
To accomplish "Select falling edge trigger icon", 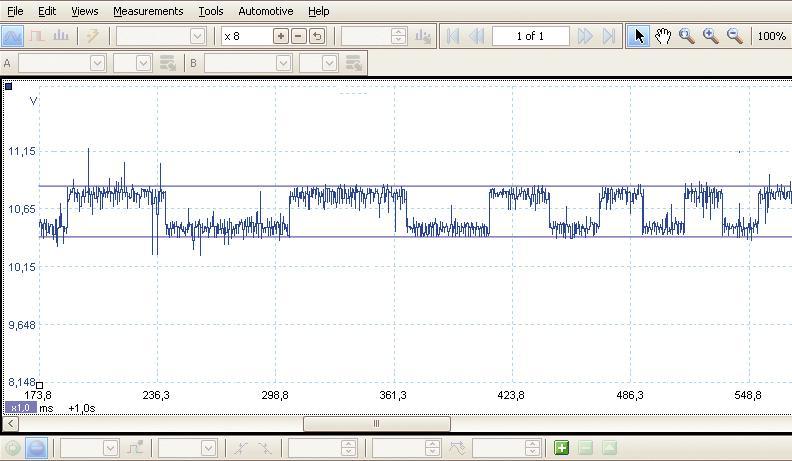I will coord(264,448).
